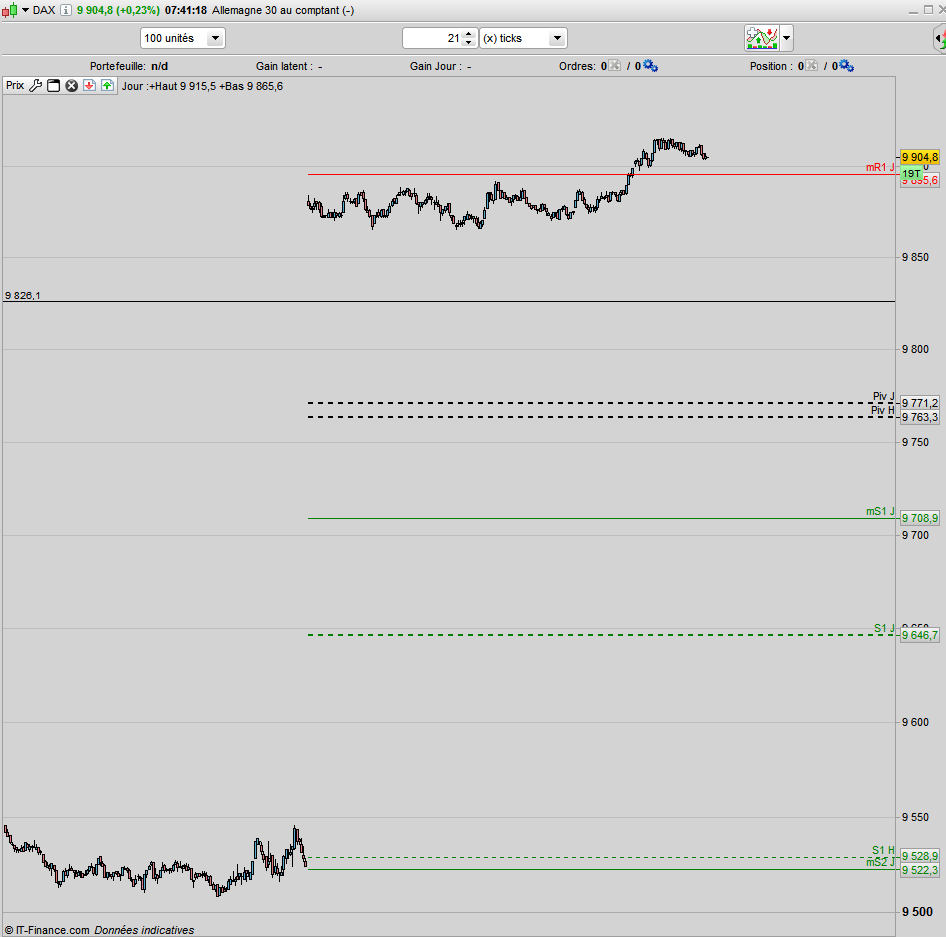The width and height of the screenshot is (946, 937).
Task: Click the add indicator chart icon
Action: coord(761,38)
